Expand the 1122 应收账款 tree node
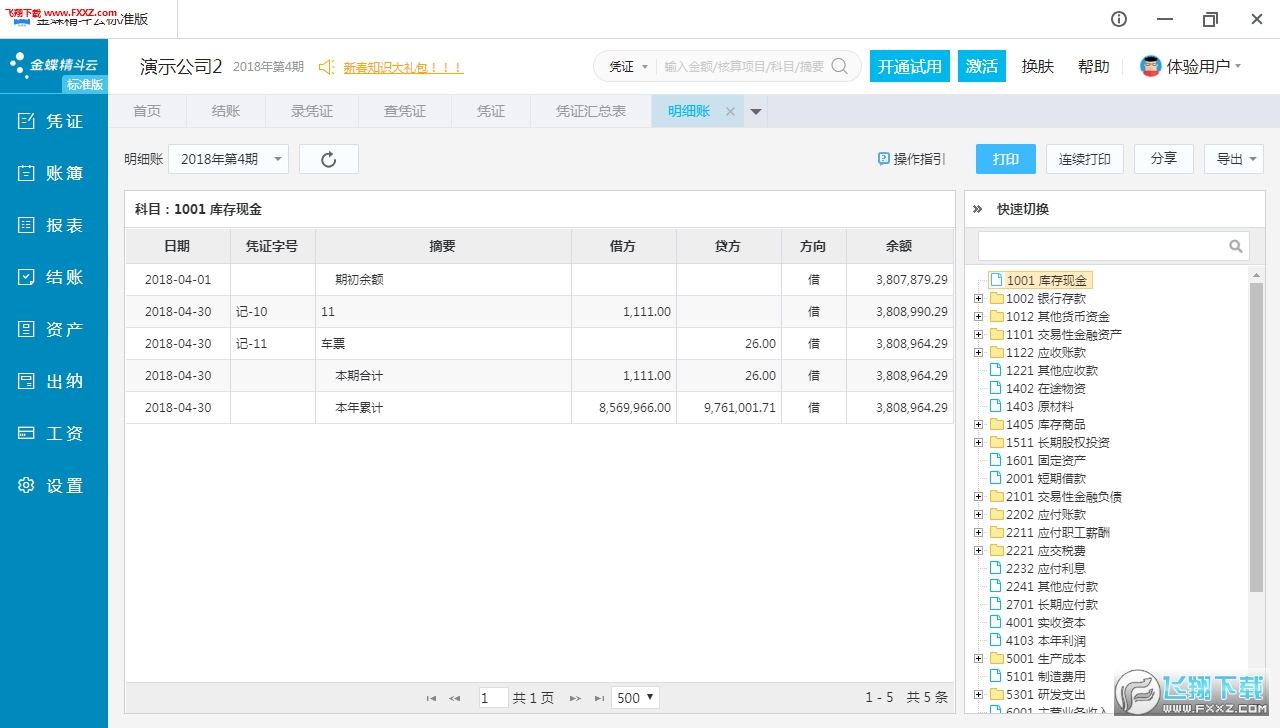Image resolution: width=1280 pixels, height=728 pixels. pos(978,352)
